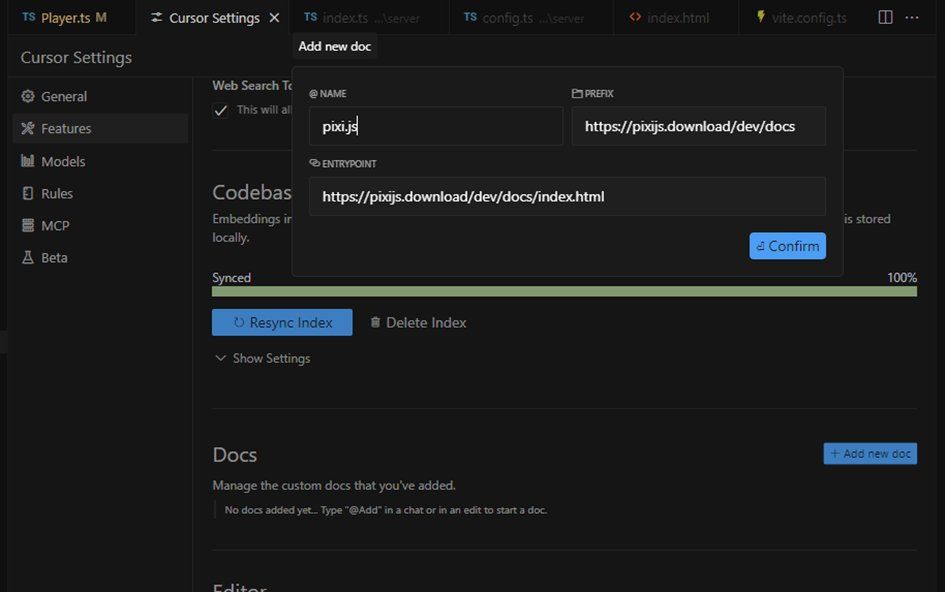The height and width of the screenshot is (592, 945).
Task: Click the Rules notebook icon
Action: (28, 194)
